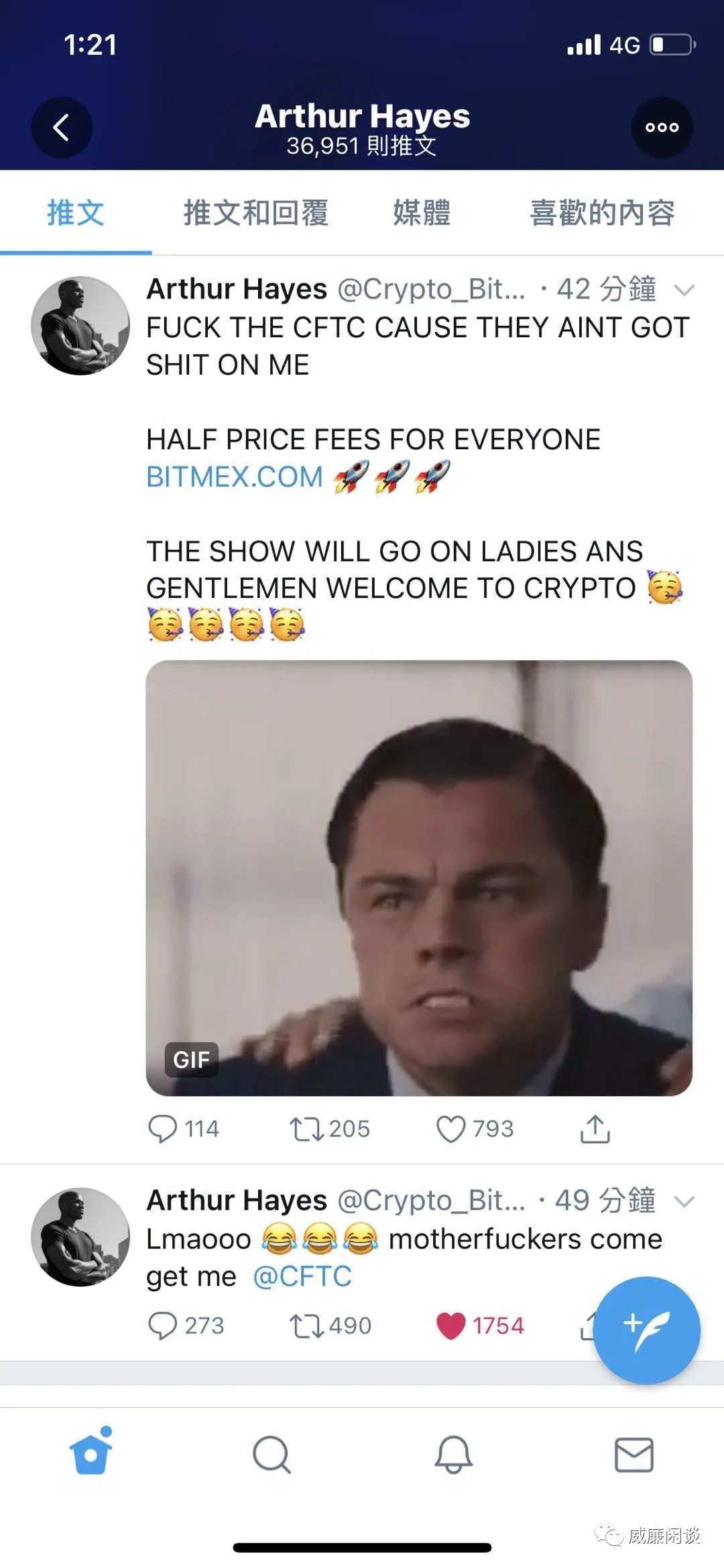
Task: Tap the @CFTC mention link
Action: pyautogui.click(x=302, y=1276)
